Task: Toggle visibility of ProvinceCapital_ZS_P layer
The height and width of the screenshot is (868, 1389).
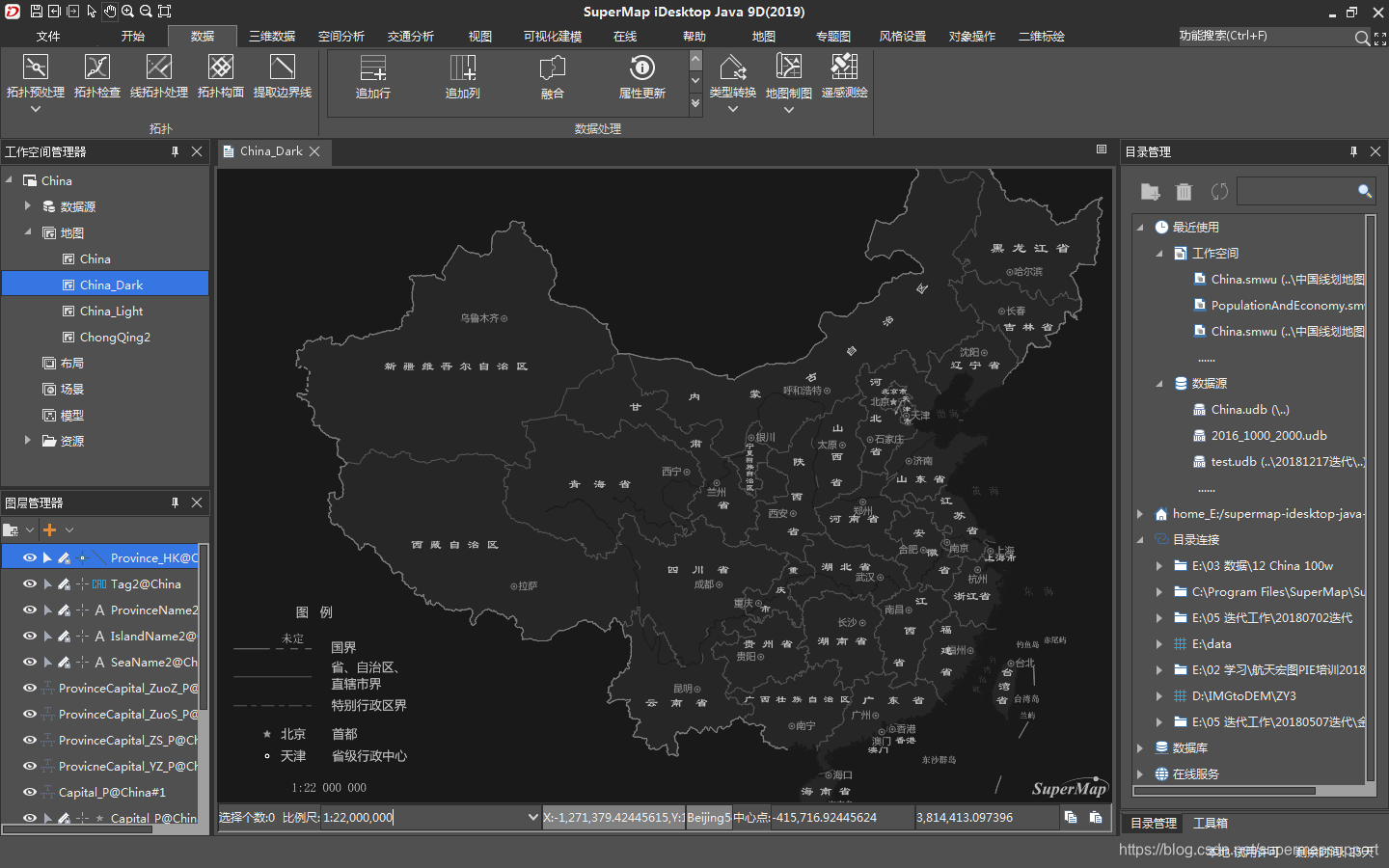Action: click(30, 740)
